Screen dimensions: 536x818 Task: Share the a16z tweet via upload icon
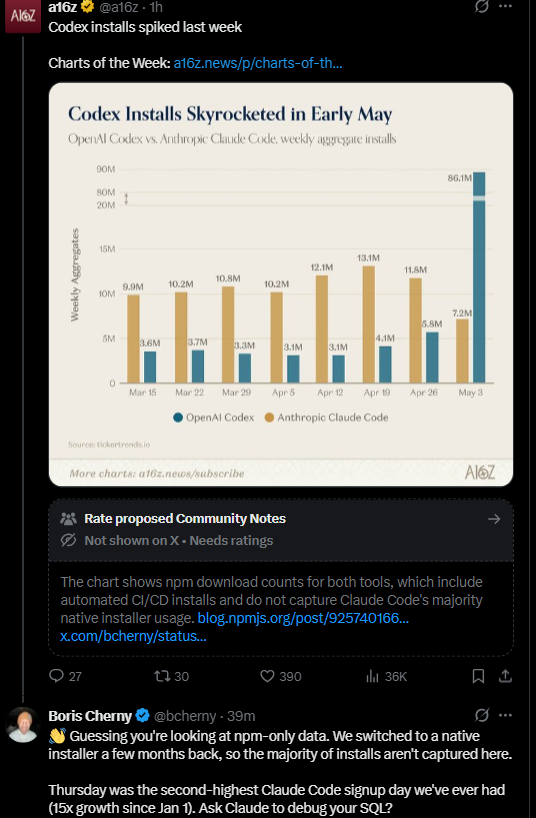pyautogui.click(x=505, y=676)
